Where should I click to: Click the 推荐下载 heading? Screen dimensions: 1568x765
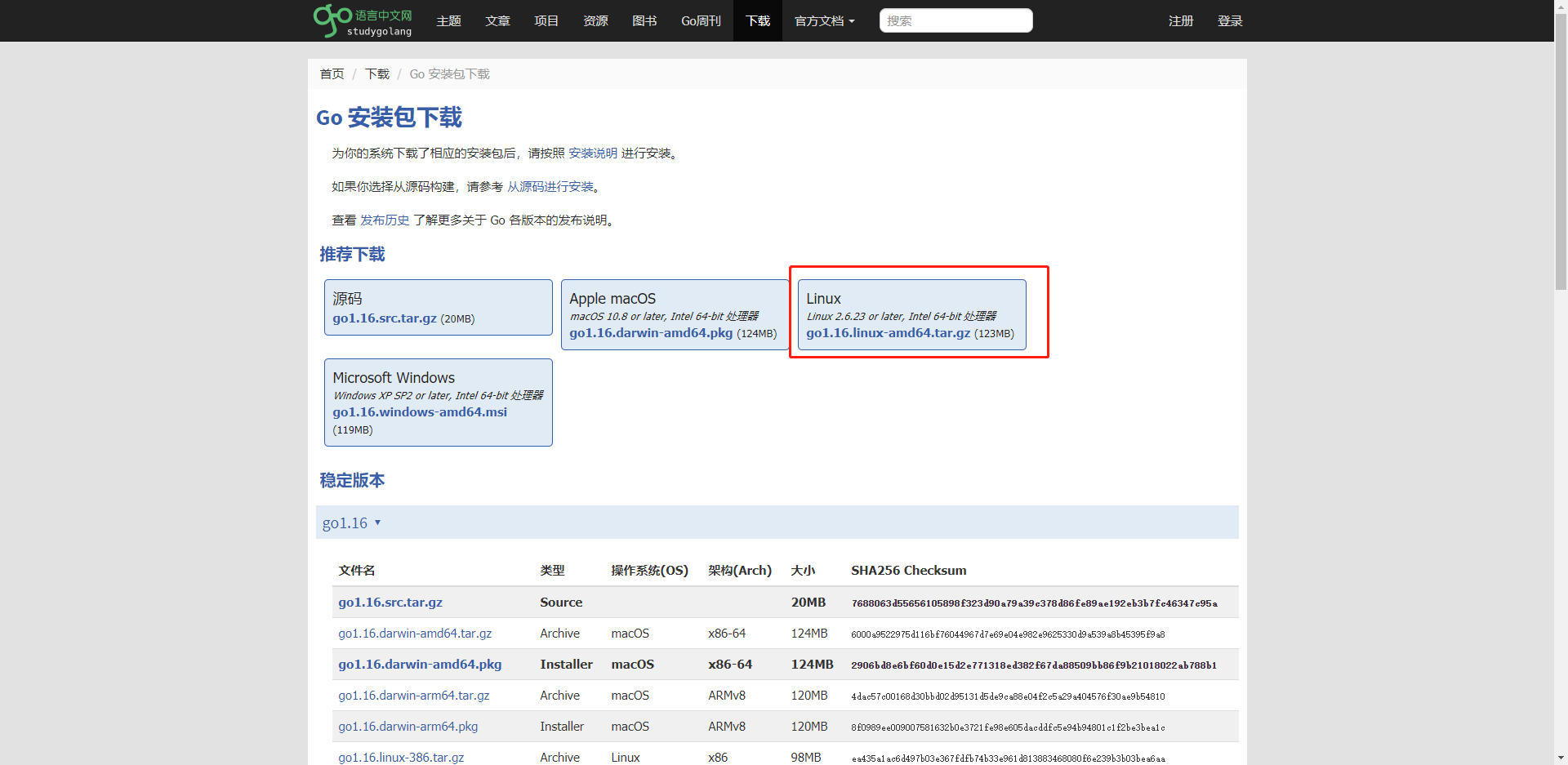tap(352, 254)
